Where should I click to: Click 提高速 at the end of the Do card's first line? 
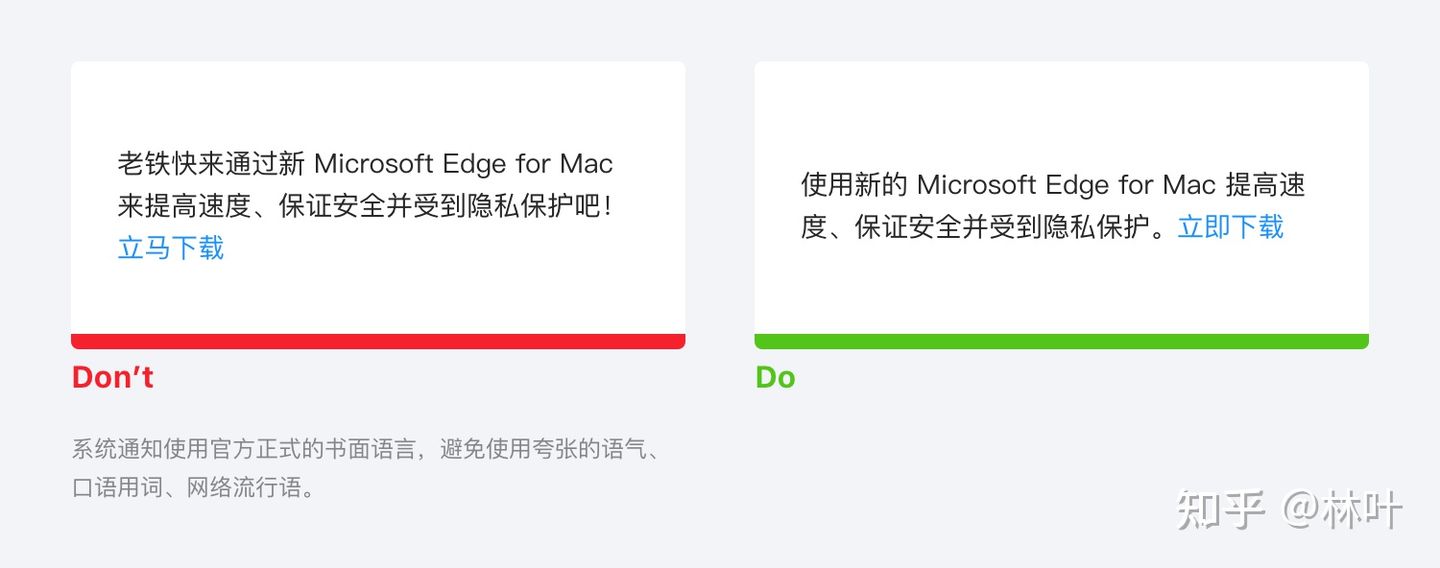[x=1265, y=185]
